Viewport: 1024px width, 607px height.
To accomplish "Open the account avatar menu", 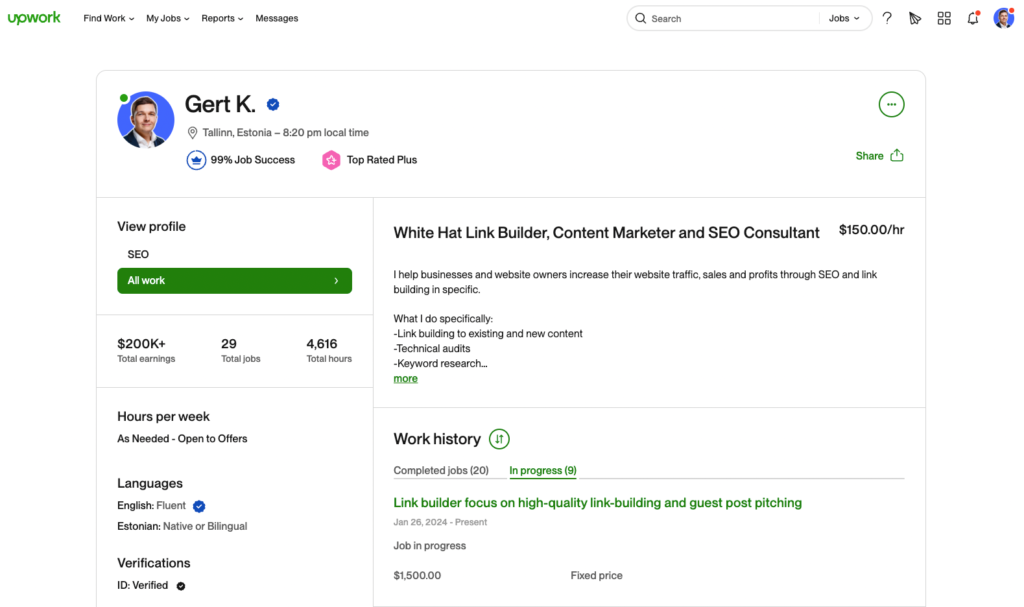I will click(x=1004, y=18).
